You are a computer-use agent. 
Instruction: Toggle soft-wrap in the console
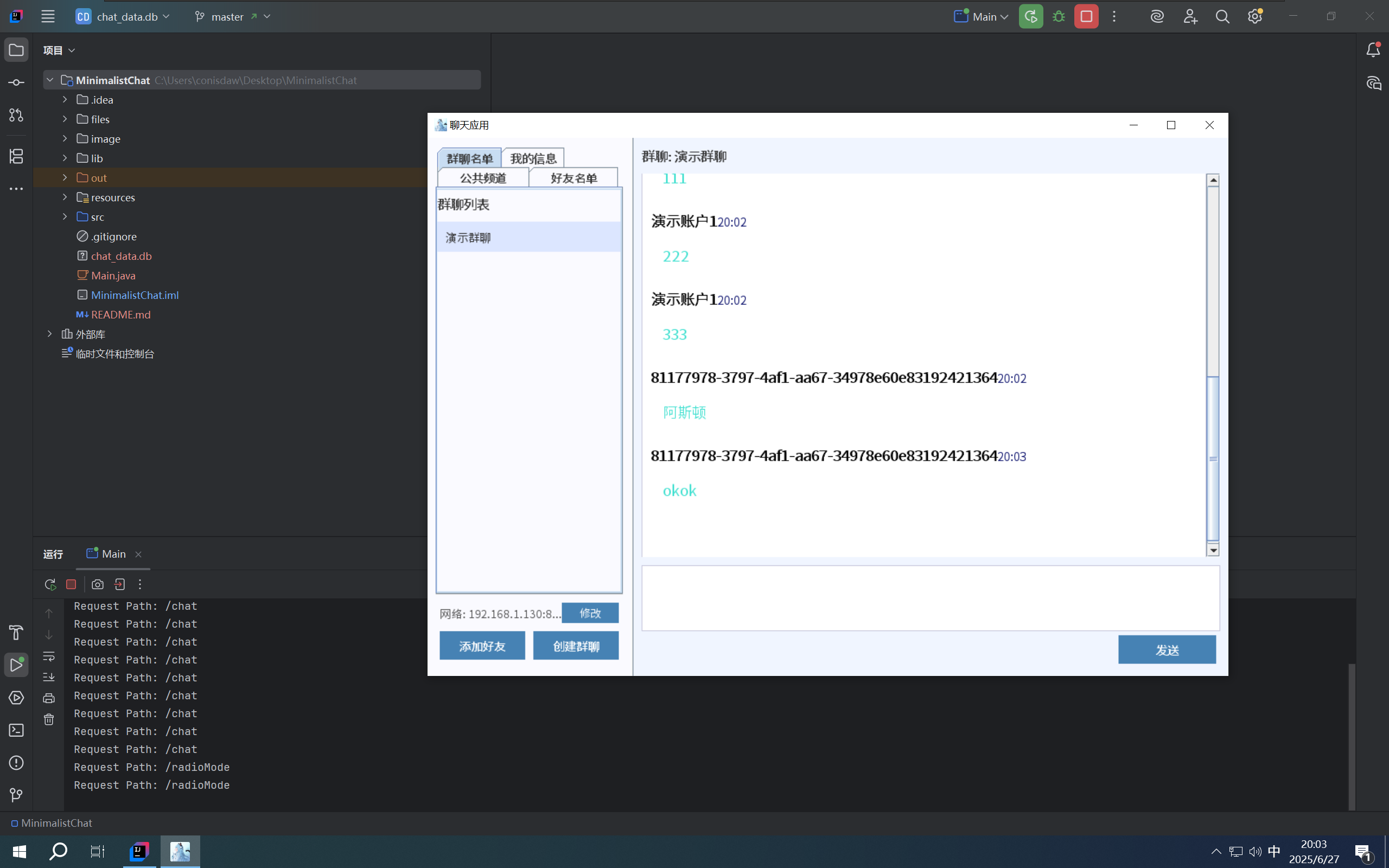point(49,656)
